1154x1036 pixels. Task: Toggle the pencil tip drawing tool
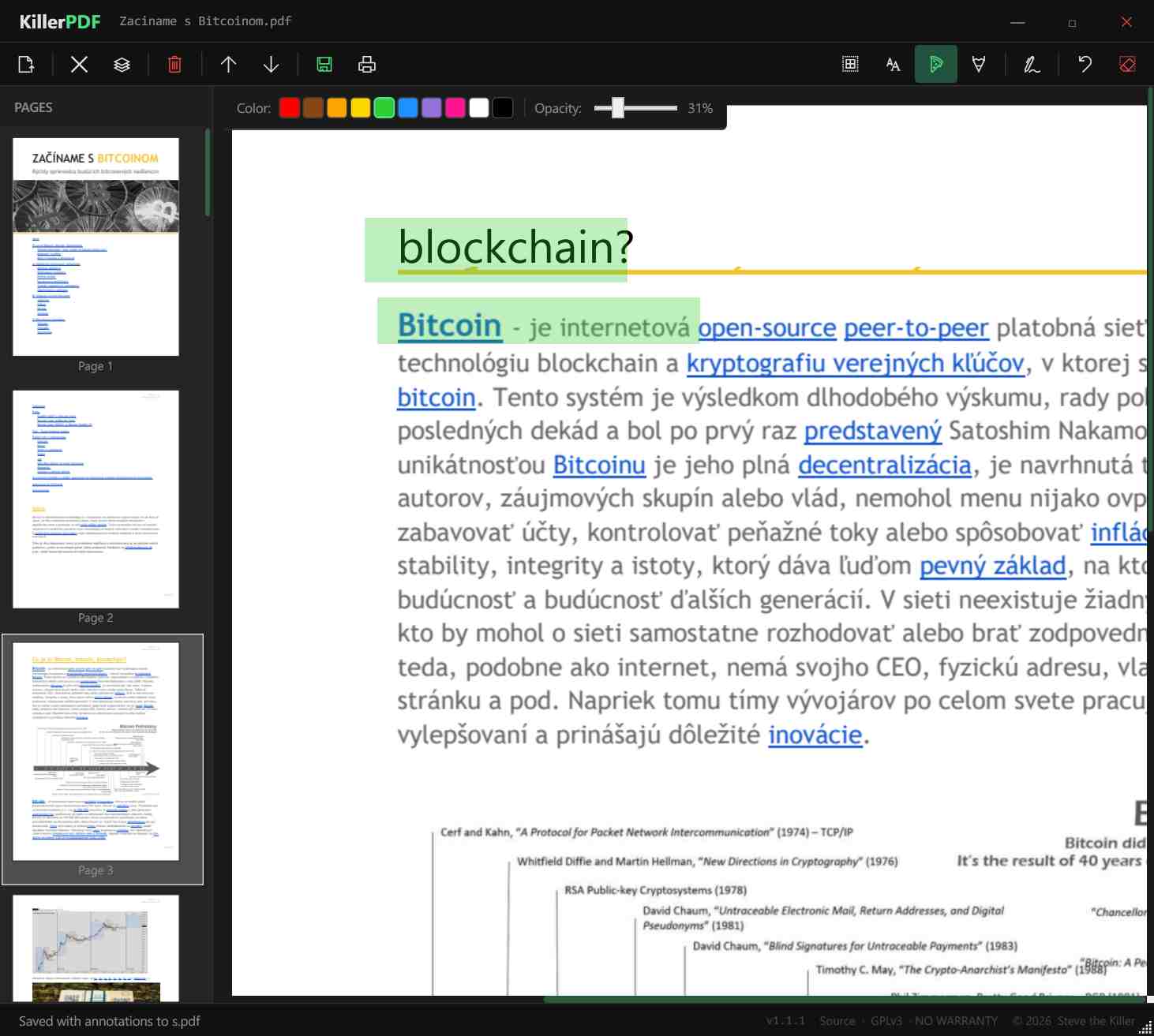979,65
